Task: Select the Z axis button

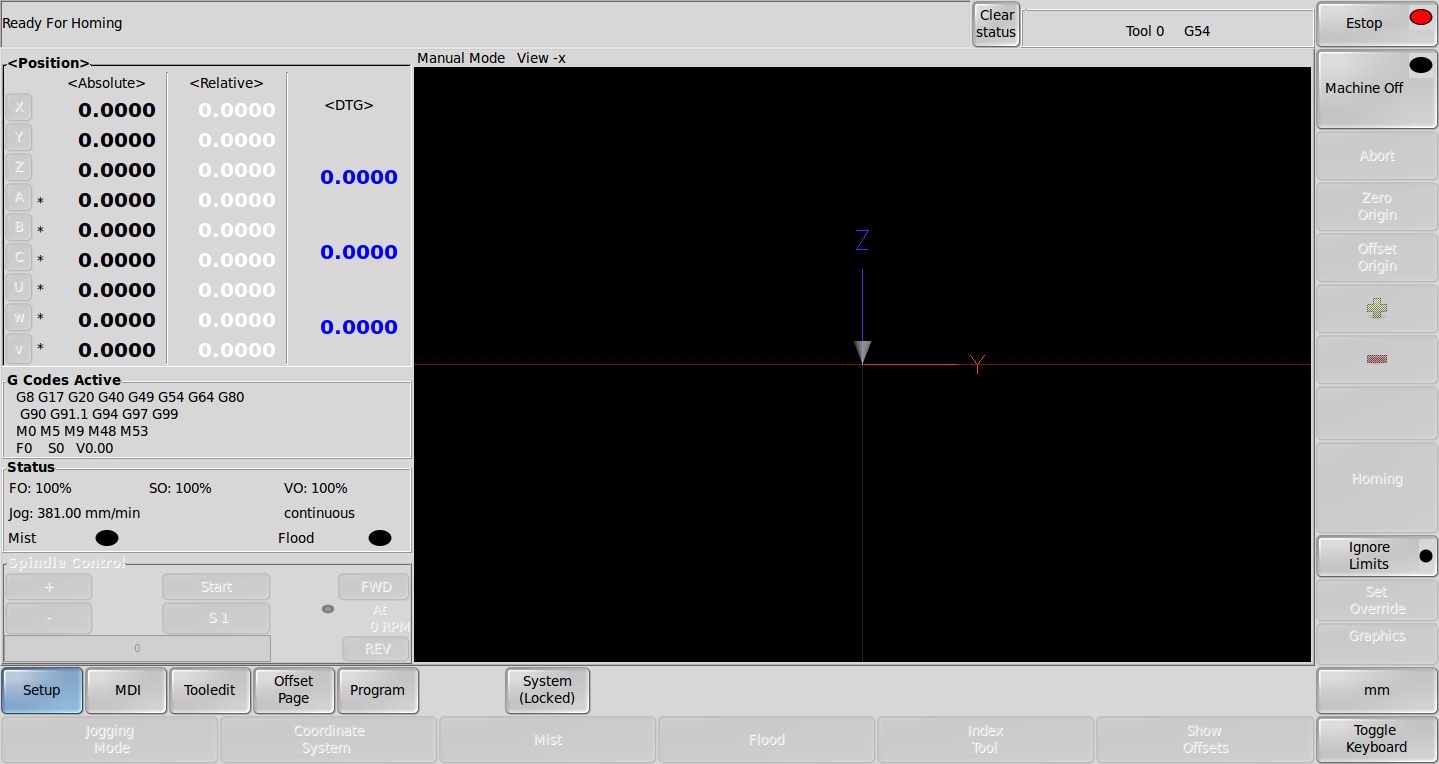Action: click(19, 167)
